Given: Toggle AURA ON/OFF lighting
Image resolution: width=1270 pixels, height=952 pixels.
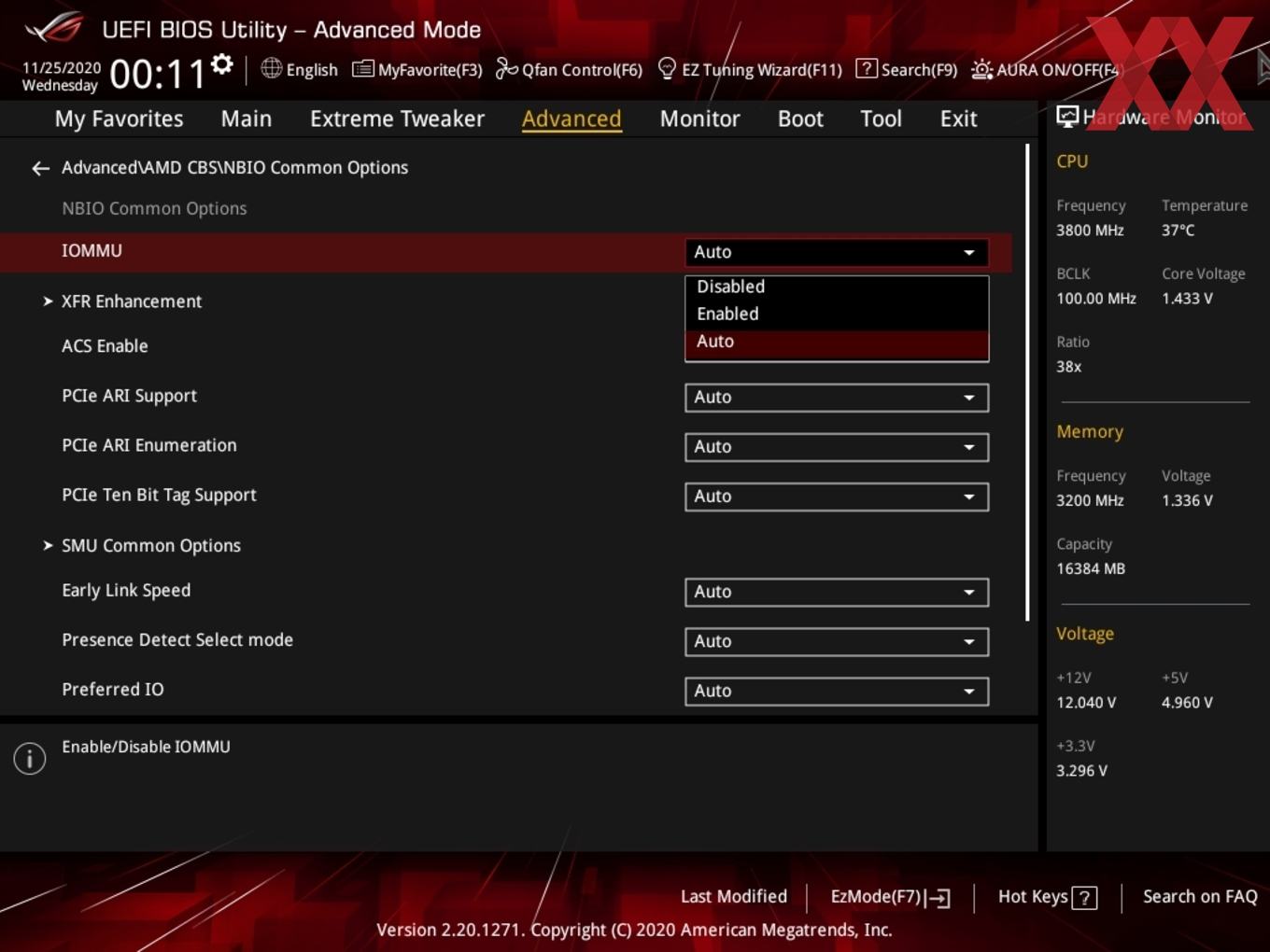Looking at the screenshot, I should [x=1045, y=69].
